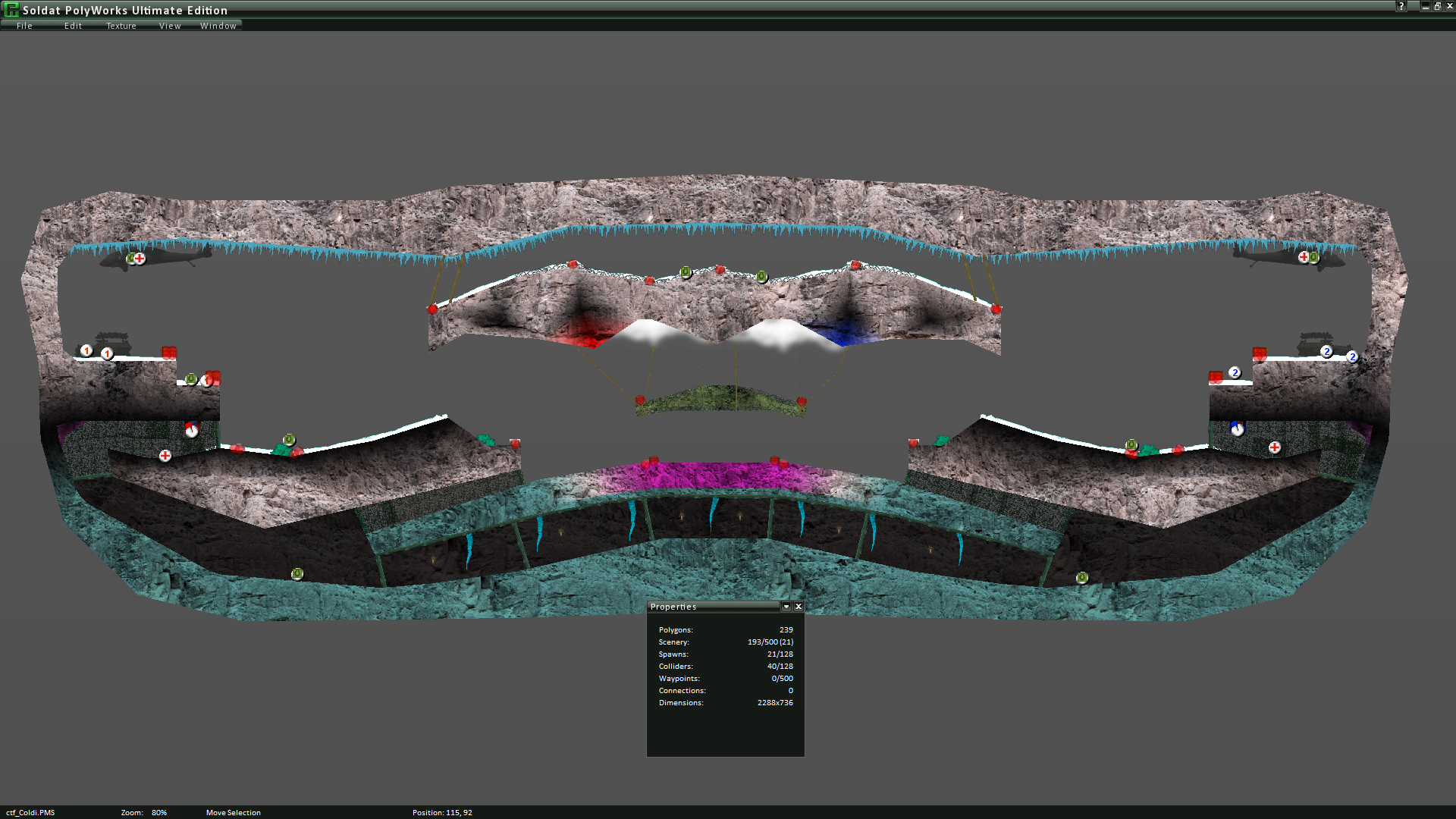Click the 80% zoom value in the status bar
Image resolution: width=1456 pixels, height=819 pixels.
(x=158, y=812)
